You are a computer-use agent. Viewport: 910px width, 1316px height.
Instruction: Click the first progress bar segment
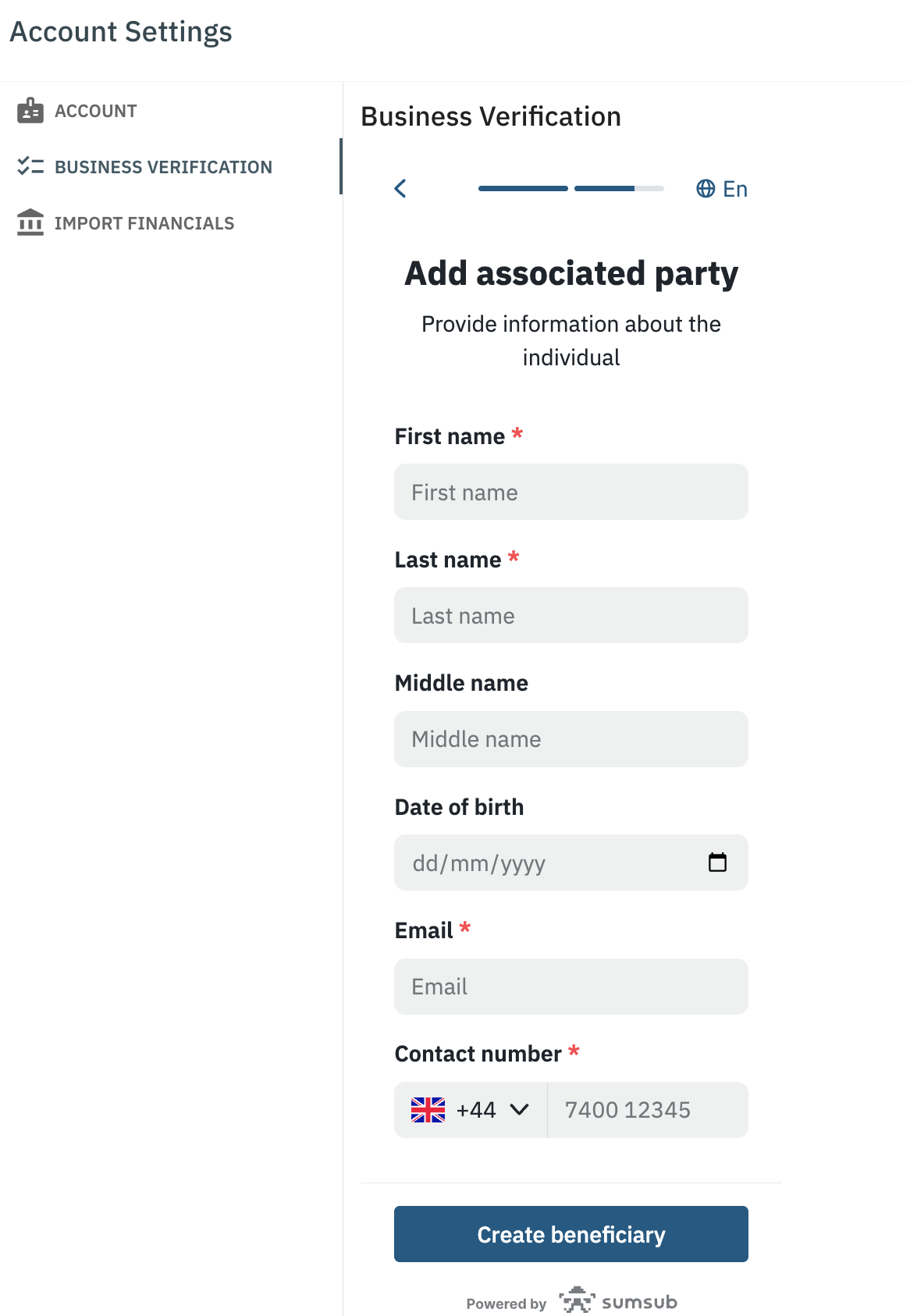click(x=523, y=188)
